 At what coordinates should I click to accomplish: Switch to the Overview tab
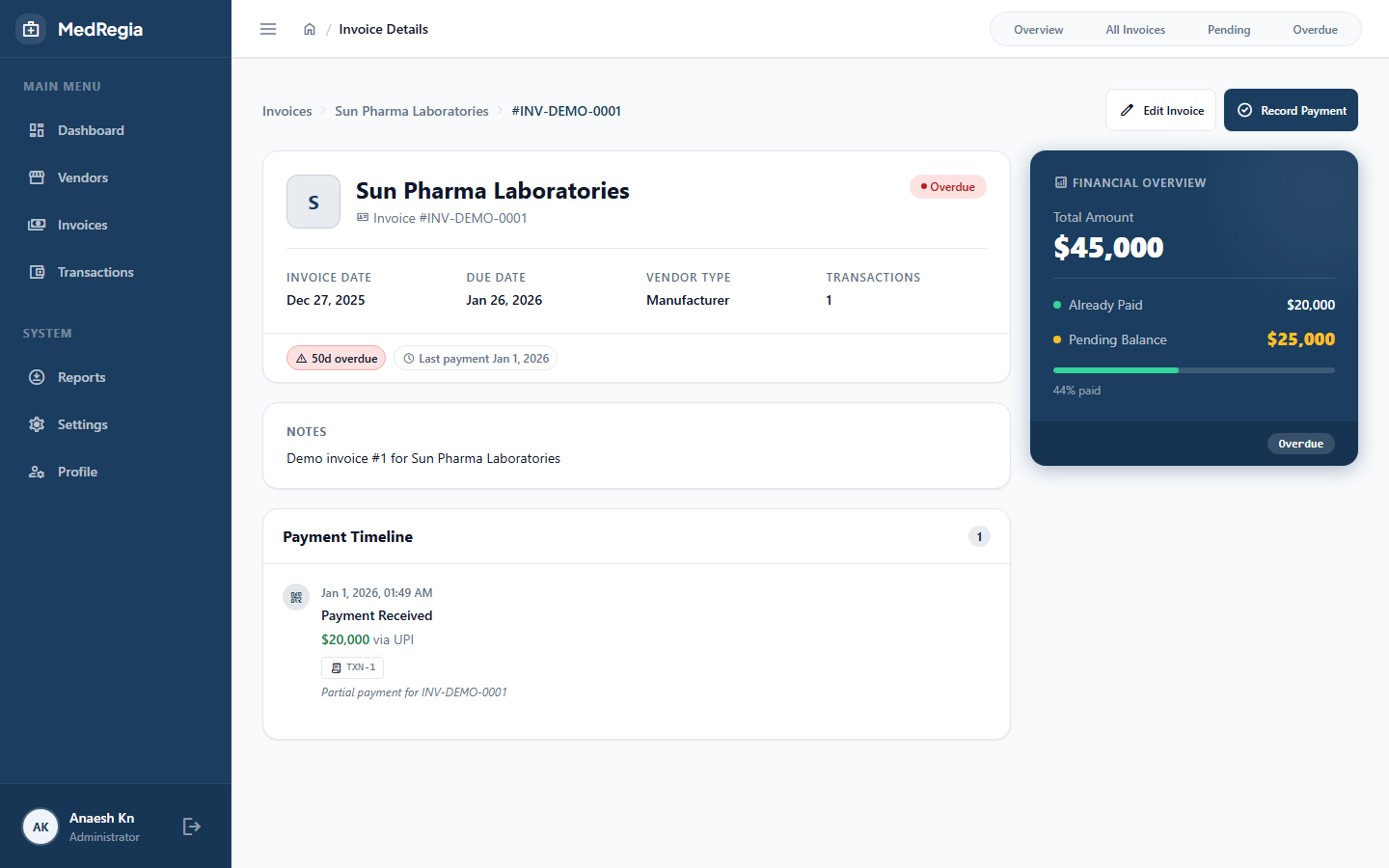point(1038,29)
